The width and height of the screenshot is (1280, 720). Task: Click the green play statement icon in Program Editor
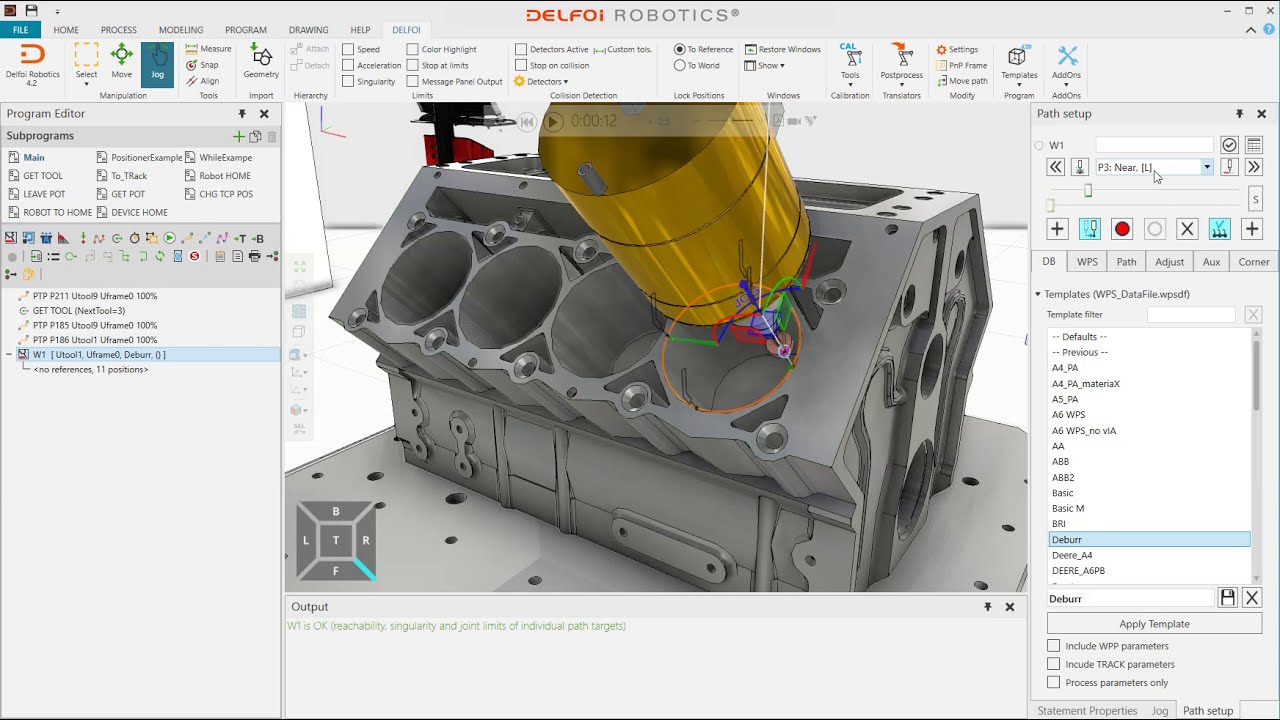coord(169,238)
